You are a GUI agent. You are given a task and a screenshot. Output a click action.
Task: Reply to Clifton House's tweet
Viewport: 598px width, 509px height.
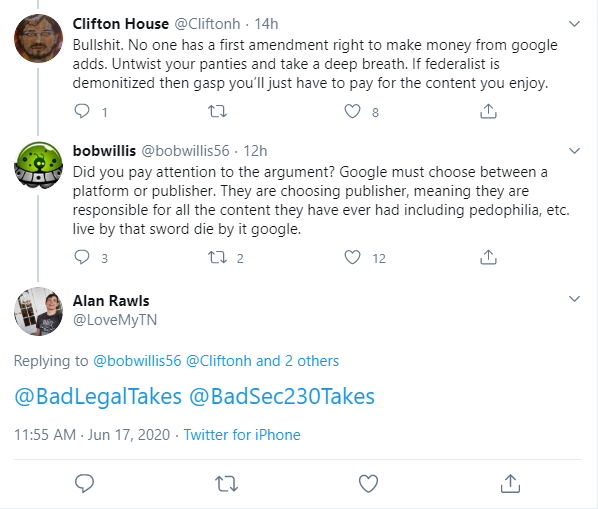(x=82, y=111)
